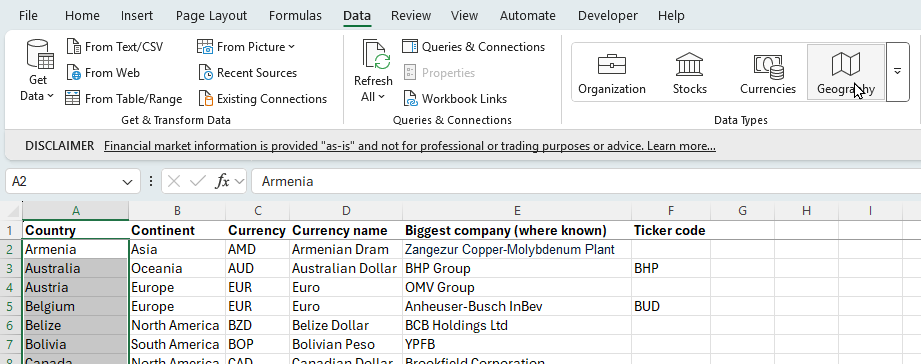Expand the Data Types gallery
The width and height of the screenshot is (921, 364).
click(897, 72)
